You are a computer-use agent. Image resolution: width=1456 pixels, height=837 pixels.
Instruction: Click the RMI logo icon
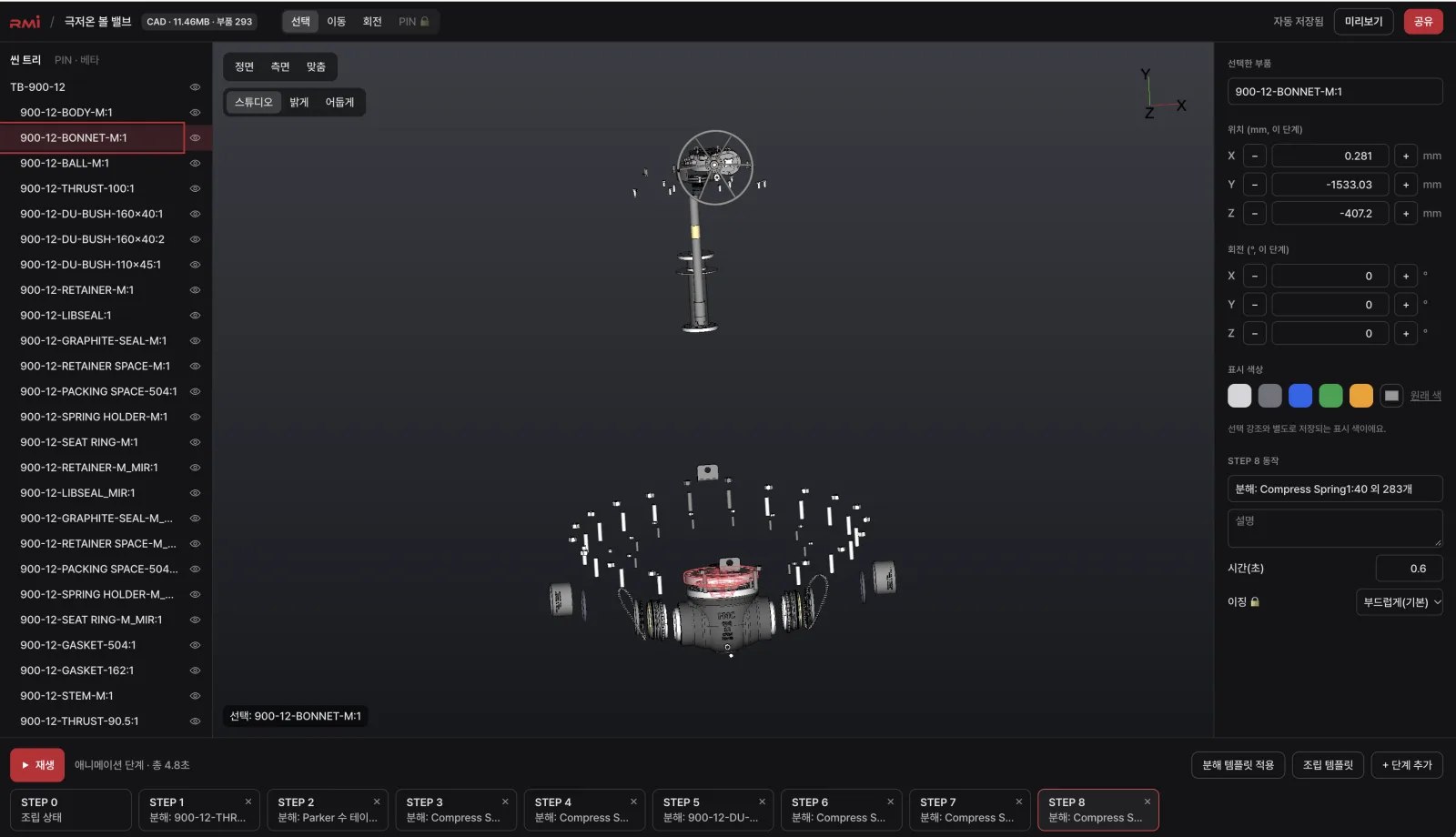25,22
